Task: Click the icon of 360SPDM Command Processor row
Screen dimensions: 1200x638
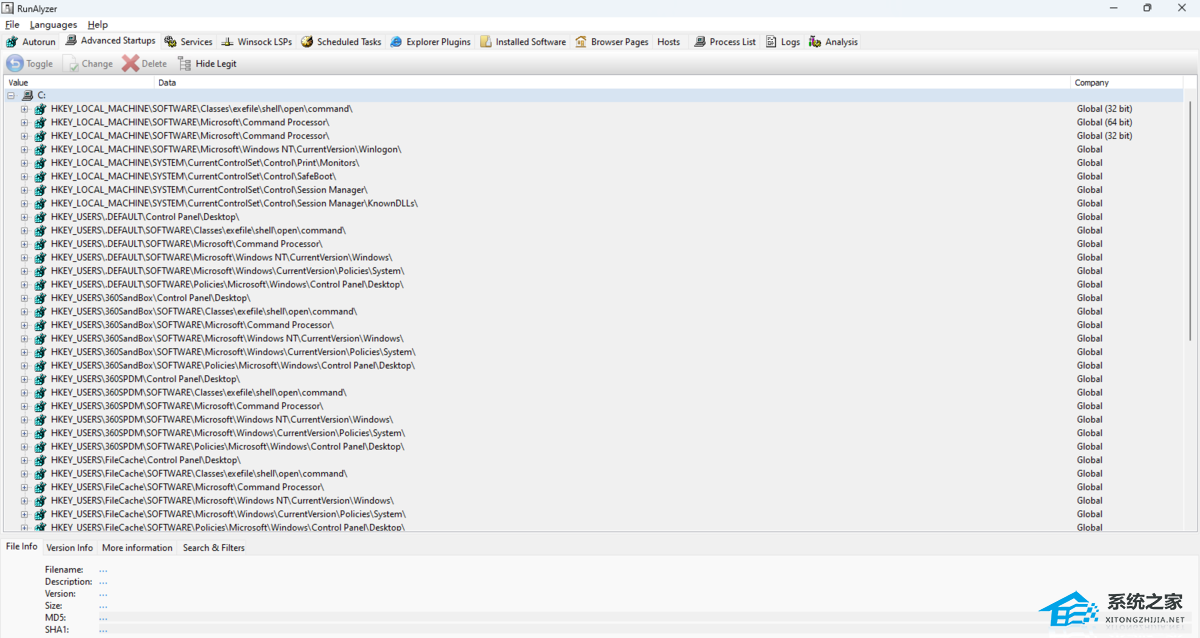Action: tap(40, 406)
